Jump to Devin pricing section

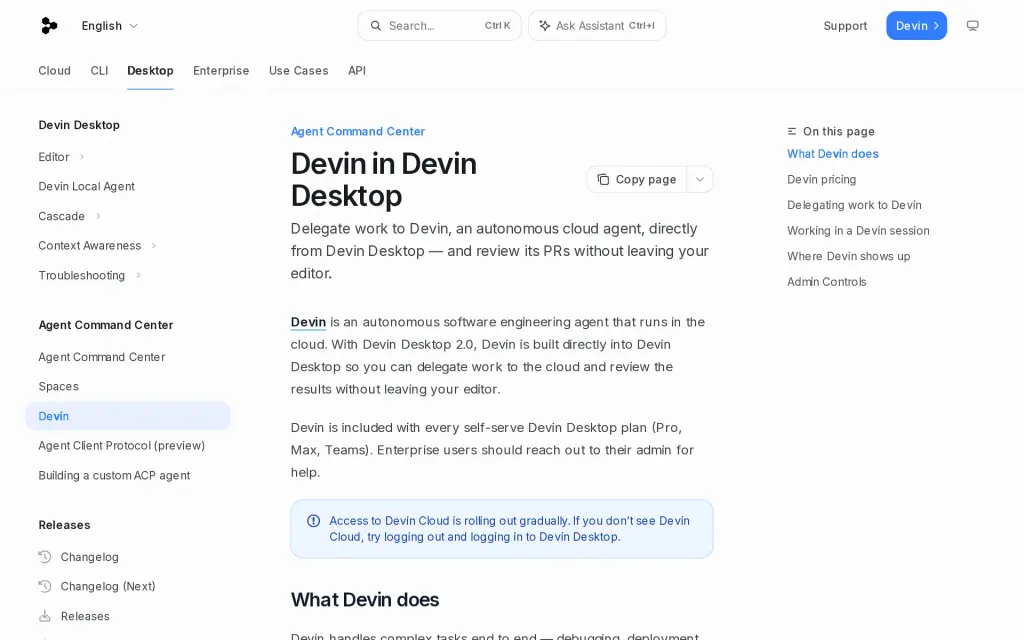click(822, 179)
